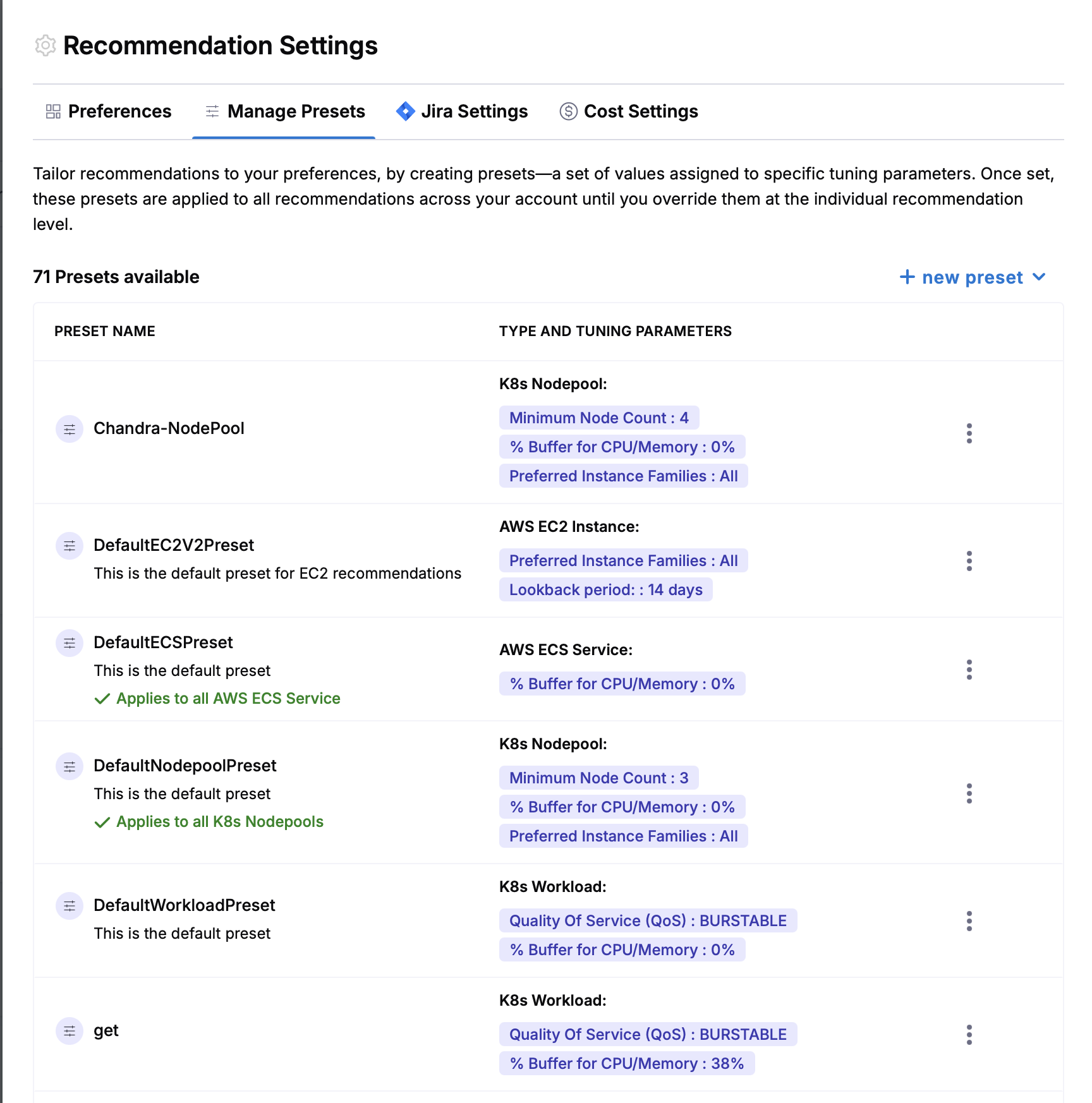Image resolution: width=1092 pixels, height=1103 pixels.
Task: Open kebab menu for DefaultECSPreset
Action: [969, 670]
